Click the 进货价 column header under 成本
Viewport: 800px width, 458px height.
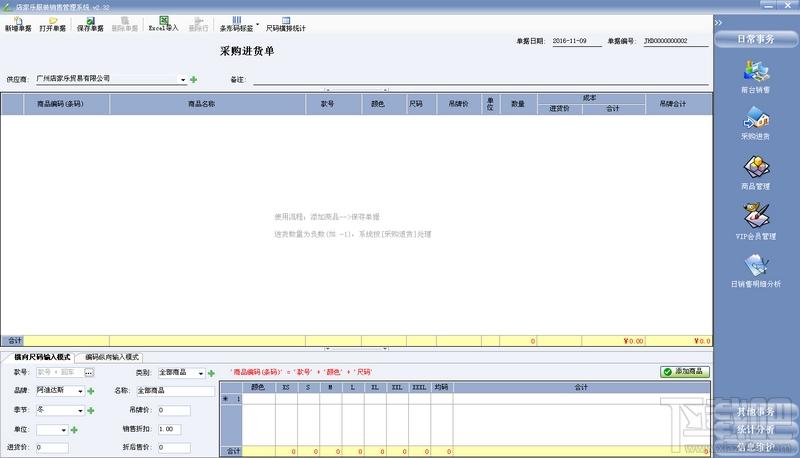560,109
